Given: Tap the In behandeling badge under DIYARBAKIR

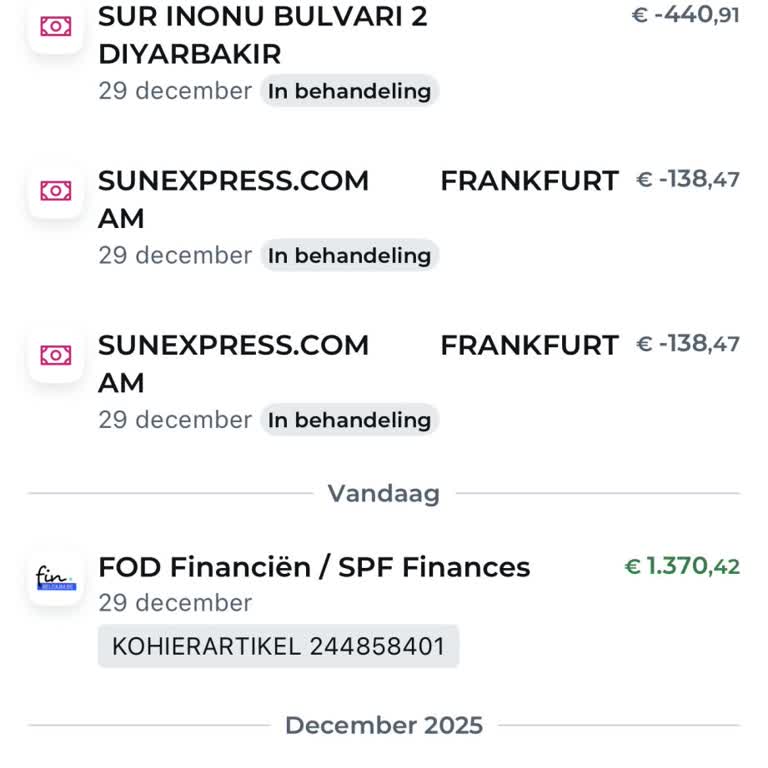Looking at the screenshot, I should point(349,91).
